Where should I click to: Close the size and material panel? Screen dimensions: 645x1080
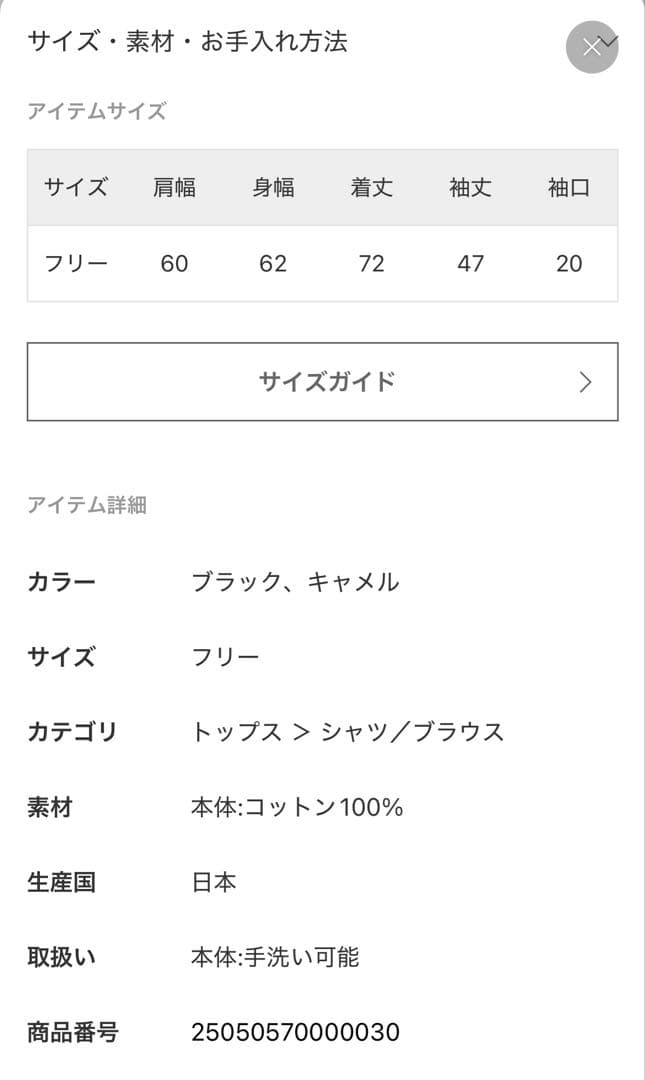tap(591, 47)
